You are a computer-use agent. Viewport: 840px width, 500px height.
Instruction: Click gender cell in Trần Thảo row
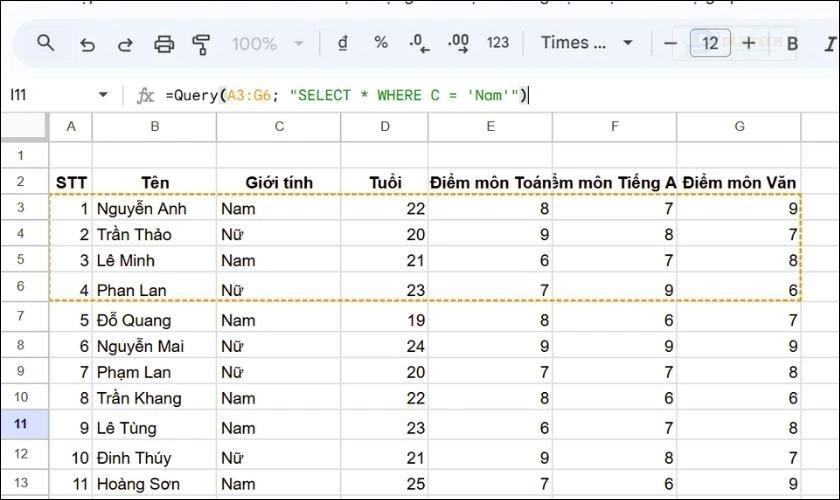279,234
